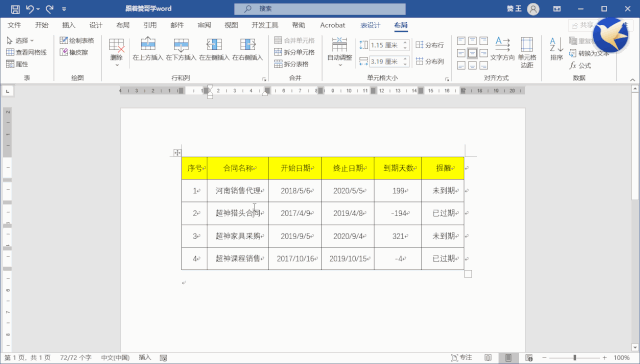Insert a column right with 在右侧插入
The height and width of the screenshot is (364, 640).
(247, 49)
